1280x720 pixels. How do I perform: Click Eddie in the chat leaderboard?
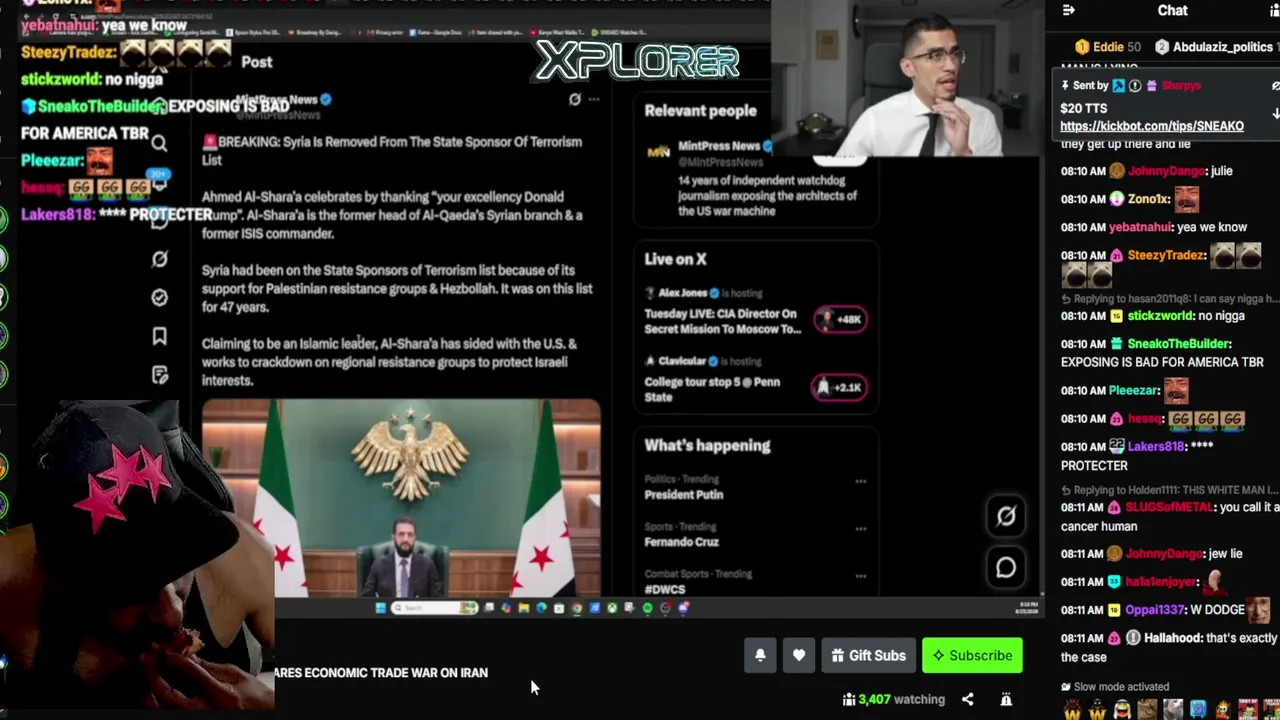tap(1108, 47)
